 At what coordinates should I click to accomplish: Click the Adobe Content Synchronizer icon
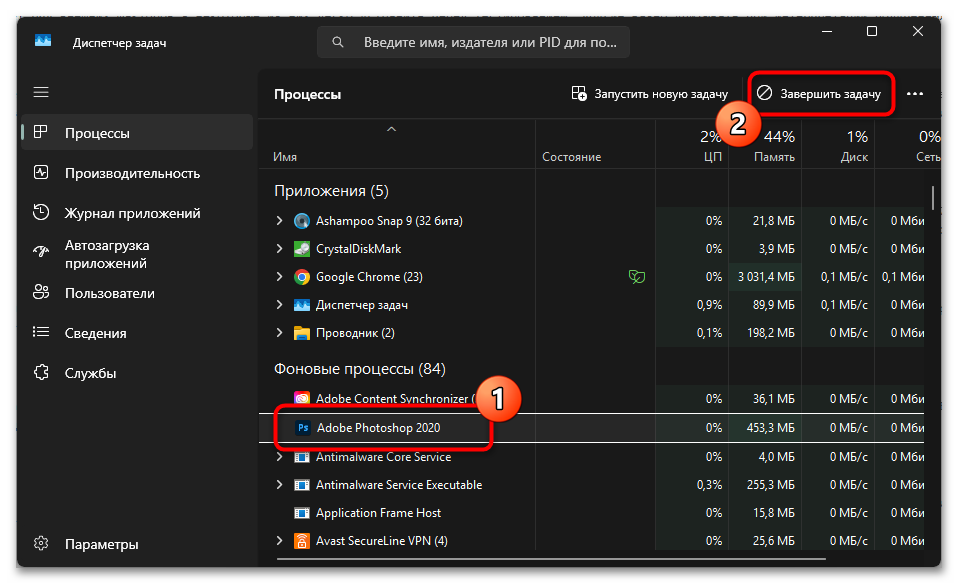click(x=302, y=399)
